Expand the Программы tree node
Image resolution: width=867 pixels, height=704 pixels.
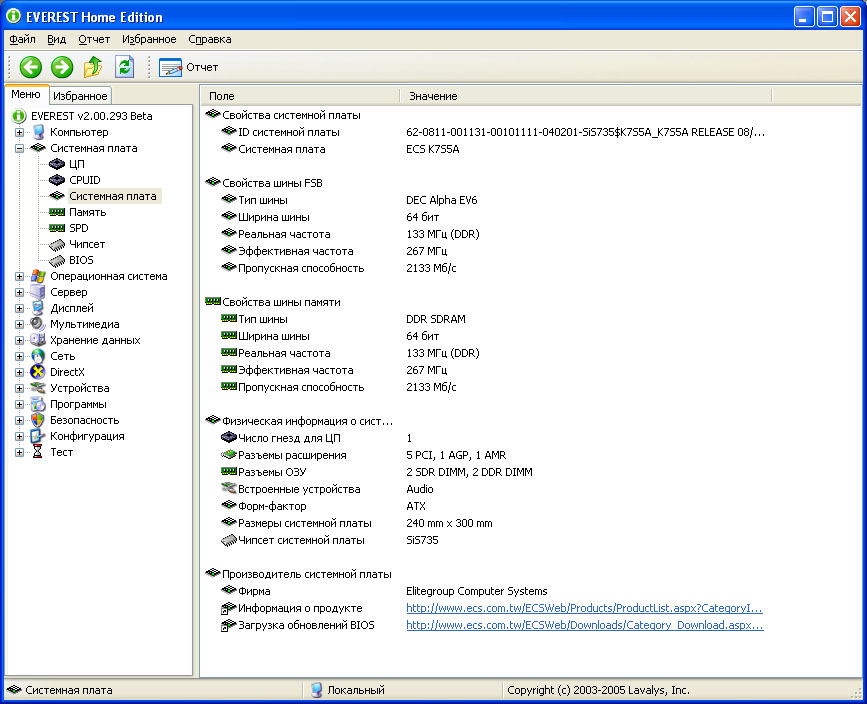tap(19, 404)
